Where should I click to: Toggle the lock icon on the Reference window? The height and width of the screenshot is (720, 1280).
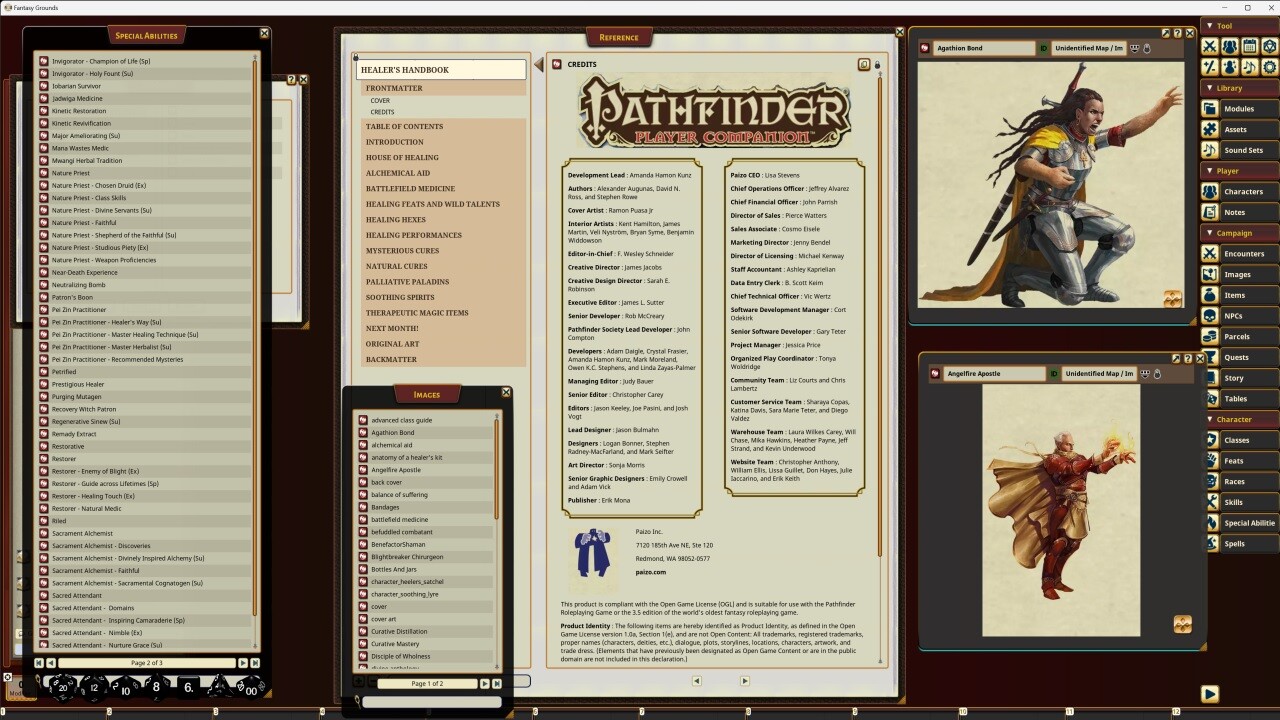877,64
